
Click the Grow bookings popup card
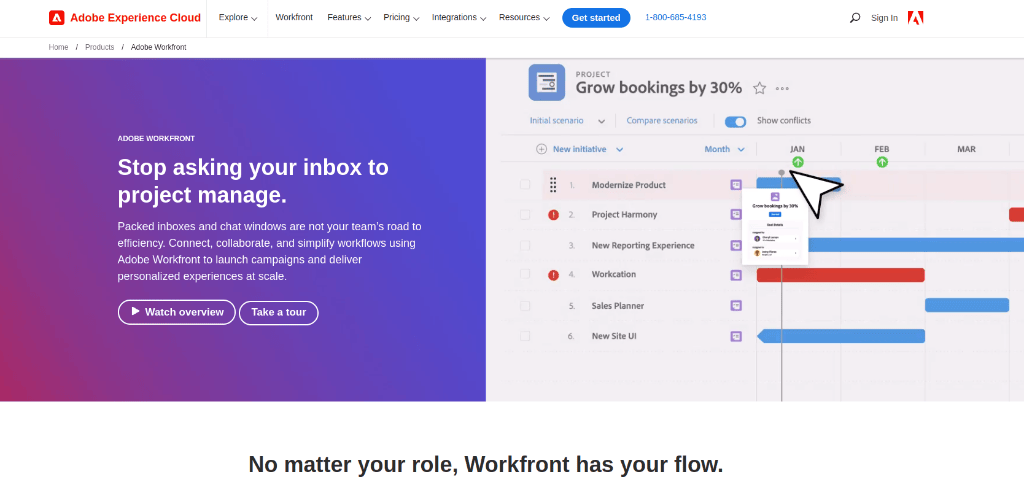tap(775, 227)
